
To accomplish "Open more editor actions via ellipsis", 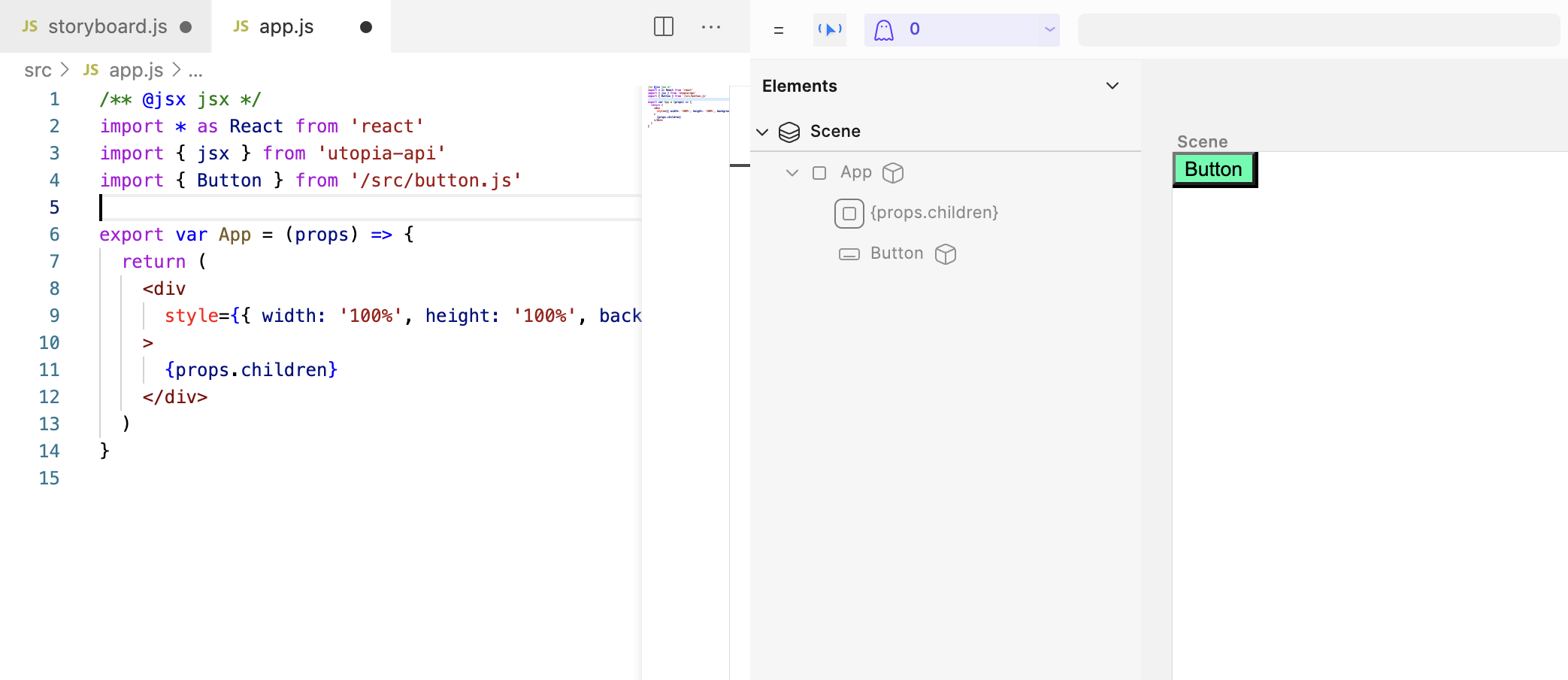I will (x=711, y=26).
